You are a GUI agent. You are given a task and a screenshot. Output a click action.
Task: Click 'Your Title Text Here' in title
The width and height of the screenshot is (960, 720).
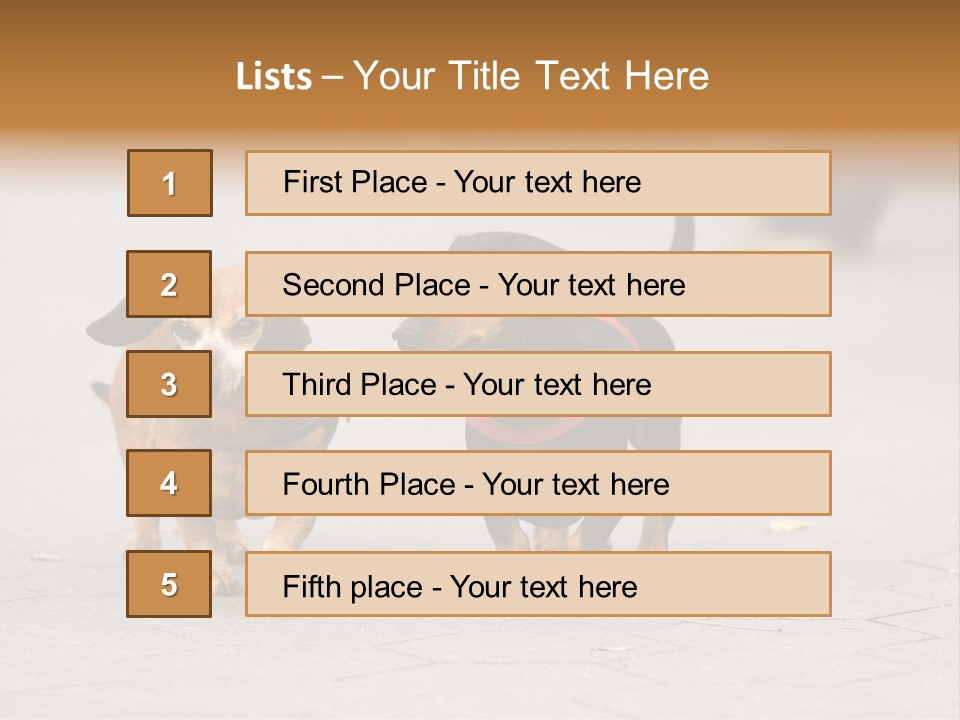tap(531, 76)
